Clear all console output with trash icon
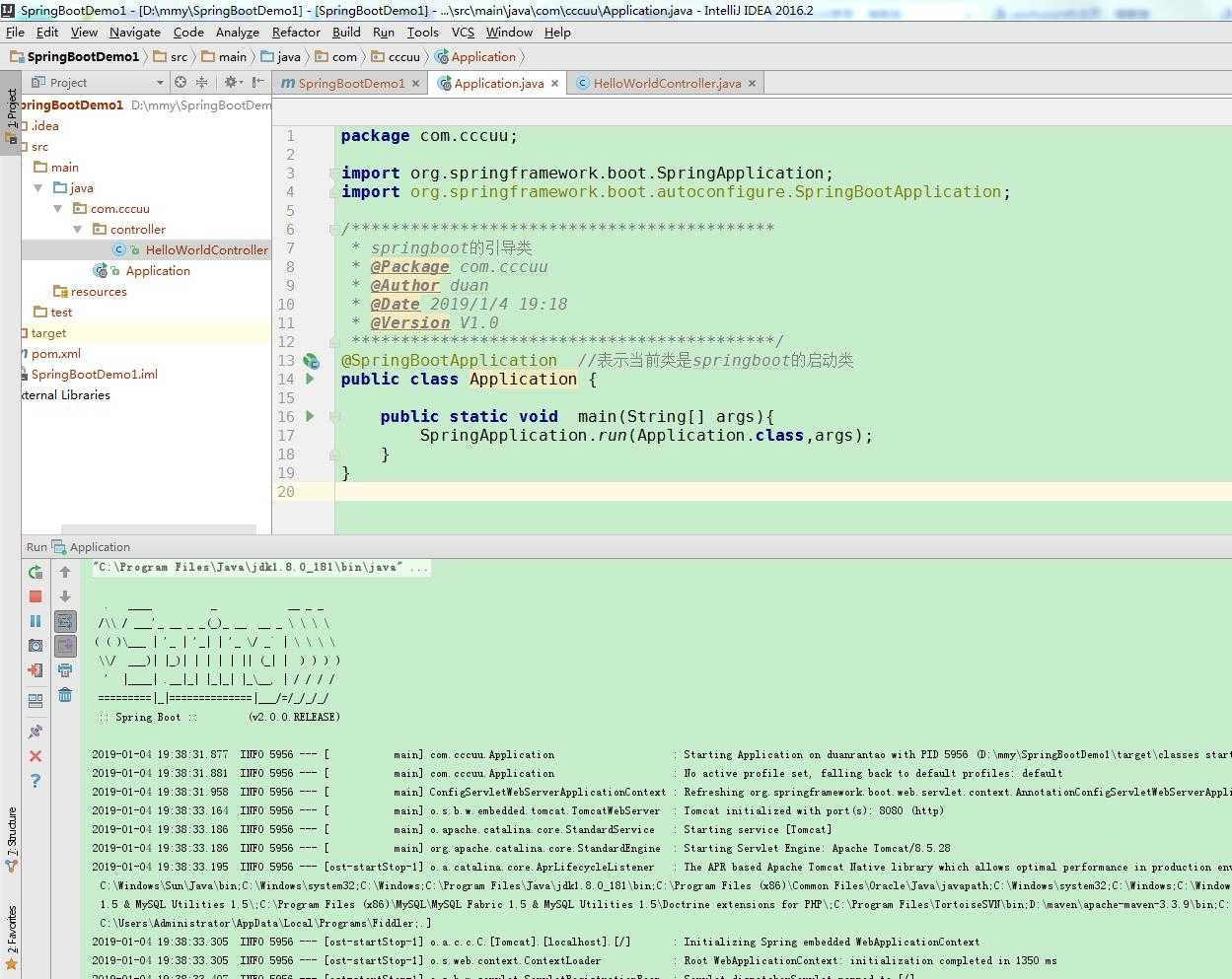 click(x=65, y=695)
